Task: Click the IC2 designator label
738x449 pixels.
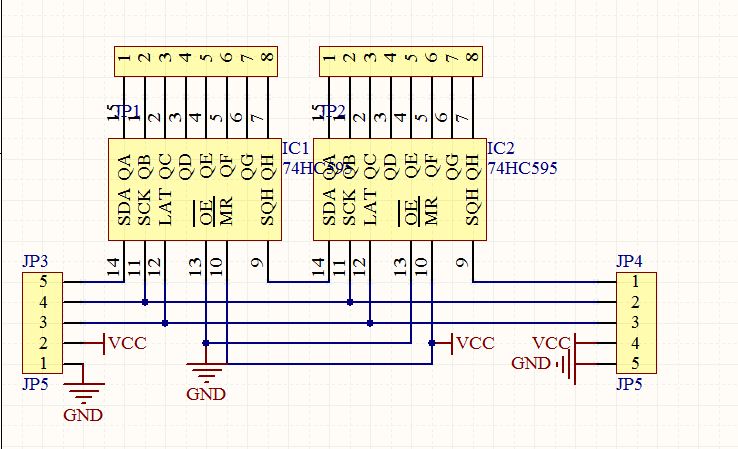Action: click(x=501, y=148)
